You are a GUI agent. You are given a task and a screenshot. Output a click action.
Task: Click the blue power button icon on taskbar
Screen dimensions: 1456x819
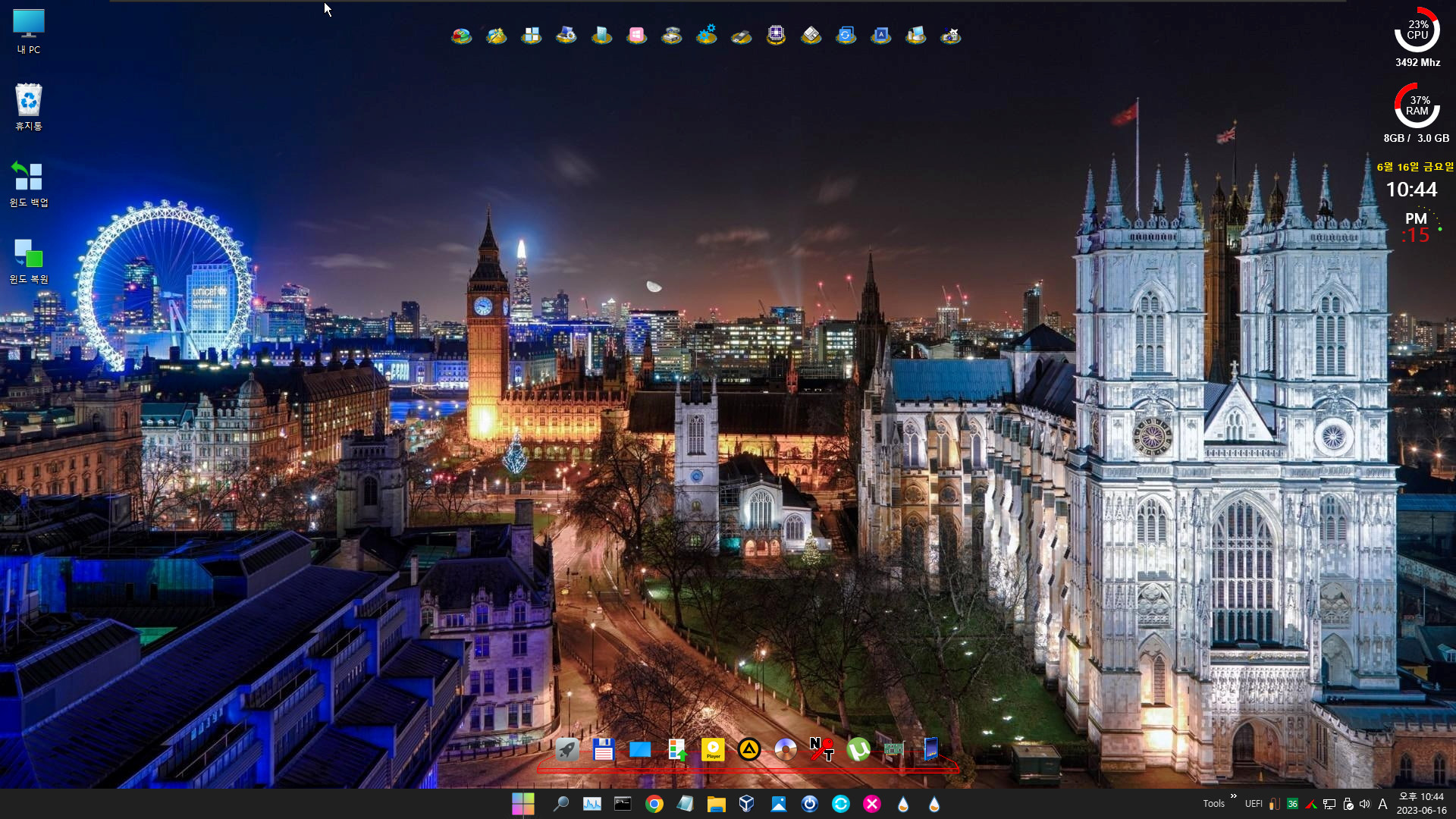coord(809,804)
